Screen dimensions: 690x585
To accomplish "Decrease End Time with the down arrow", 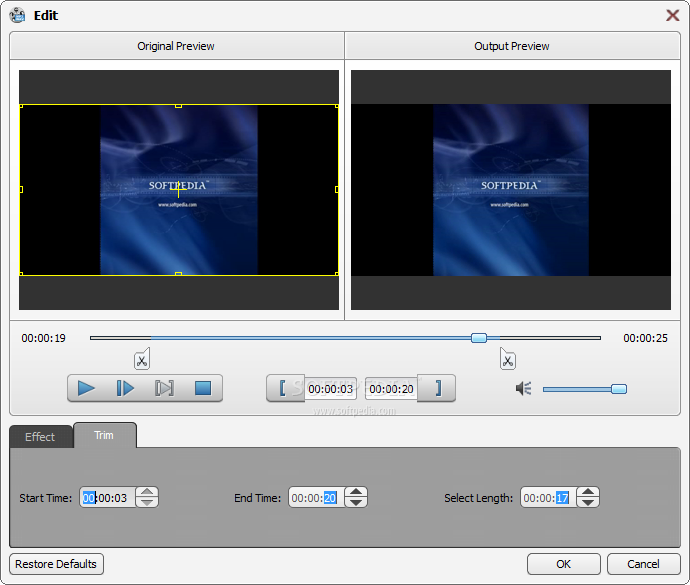I will [356, 503].
